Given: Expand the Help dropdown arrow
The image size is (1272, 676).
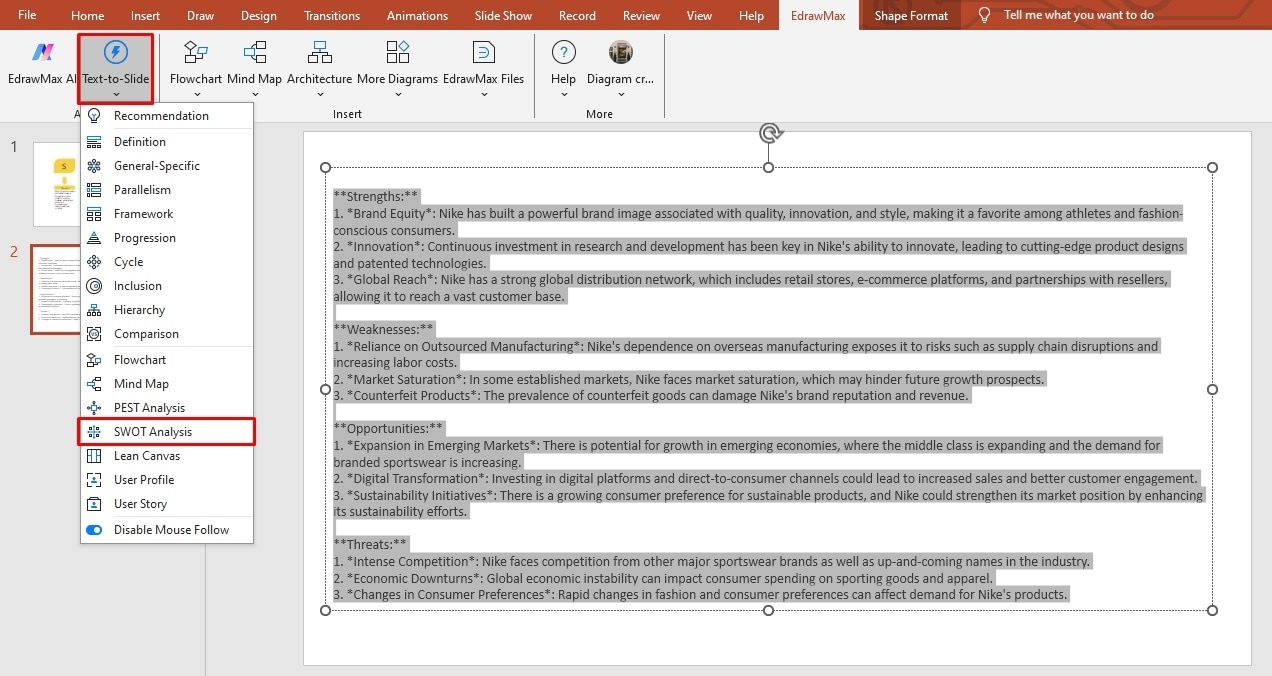Looking at the screenshot, I should [x=564, y=95].
